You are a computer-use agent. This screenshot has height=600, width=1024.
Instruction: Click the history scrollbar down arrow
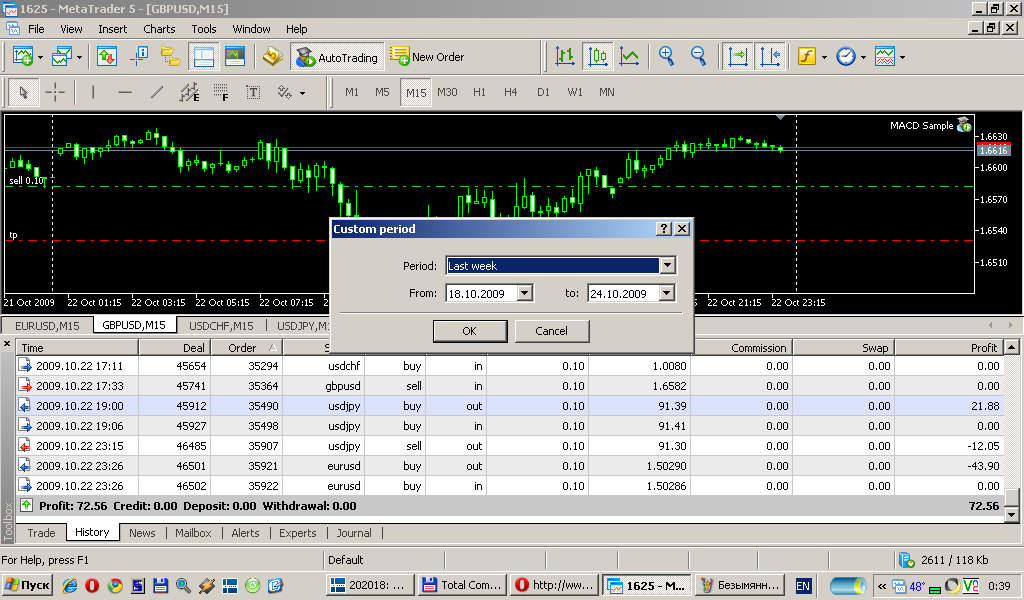1012,514
